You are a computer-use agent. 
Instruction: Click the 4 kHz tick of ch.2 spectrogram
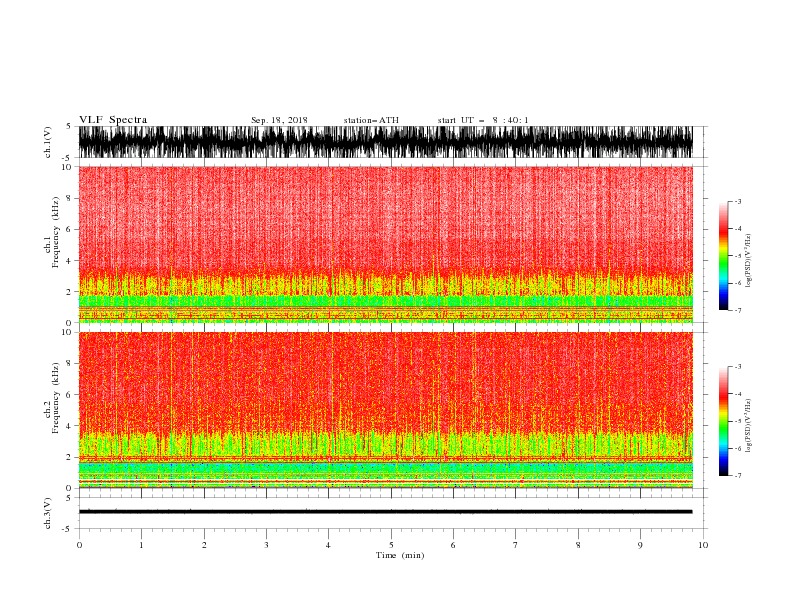(x=69, y=426)
